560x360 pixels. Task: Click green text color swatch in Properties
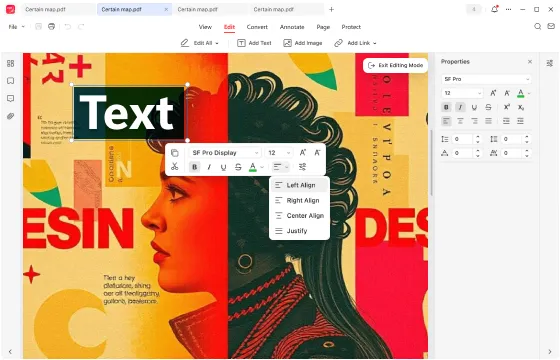[520, 93]
